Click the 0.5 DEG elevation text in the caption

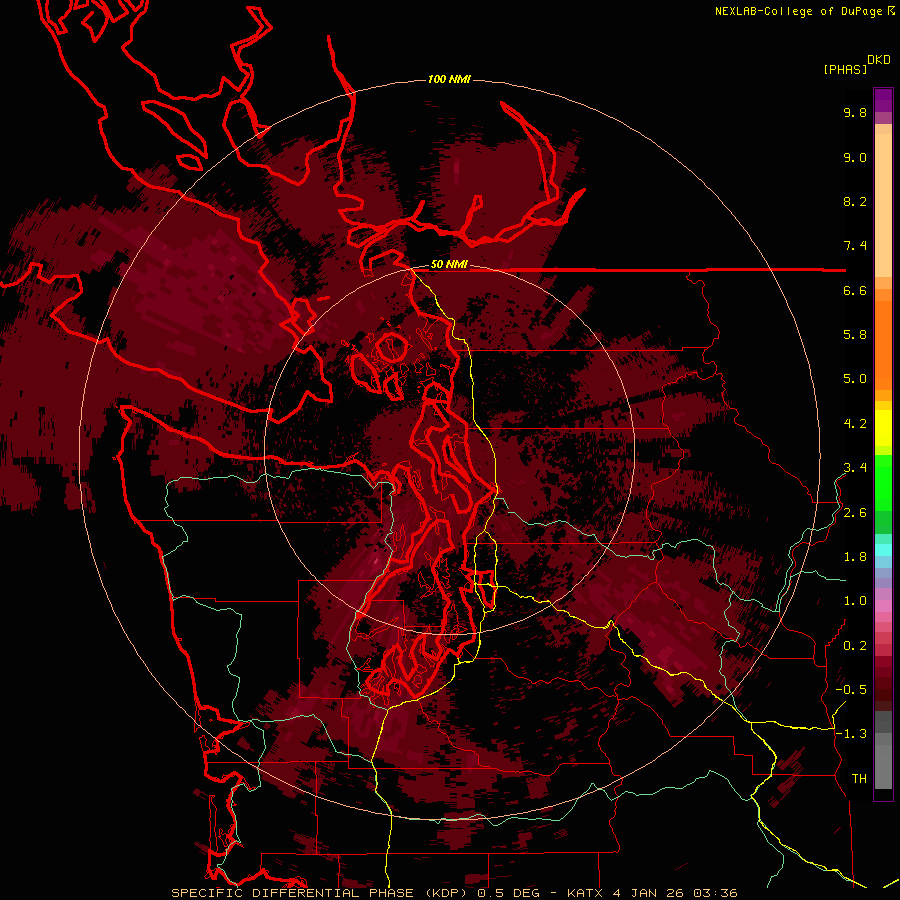click(510, 893)
